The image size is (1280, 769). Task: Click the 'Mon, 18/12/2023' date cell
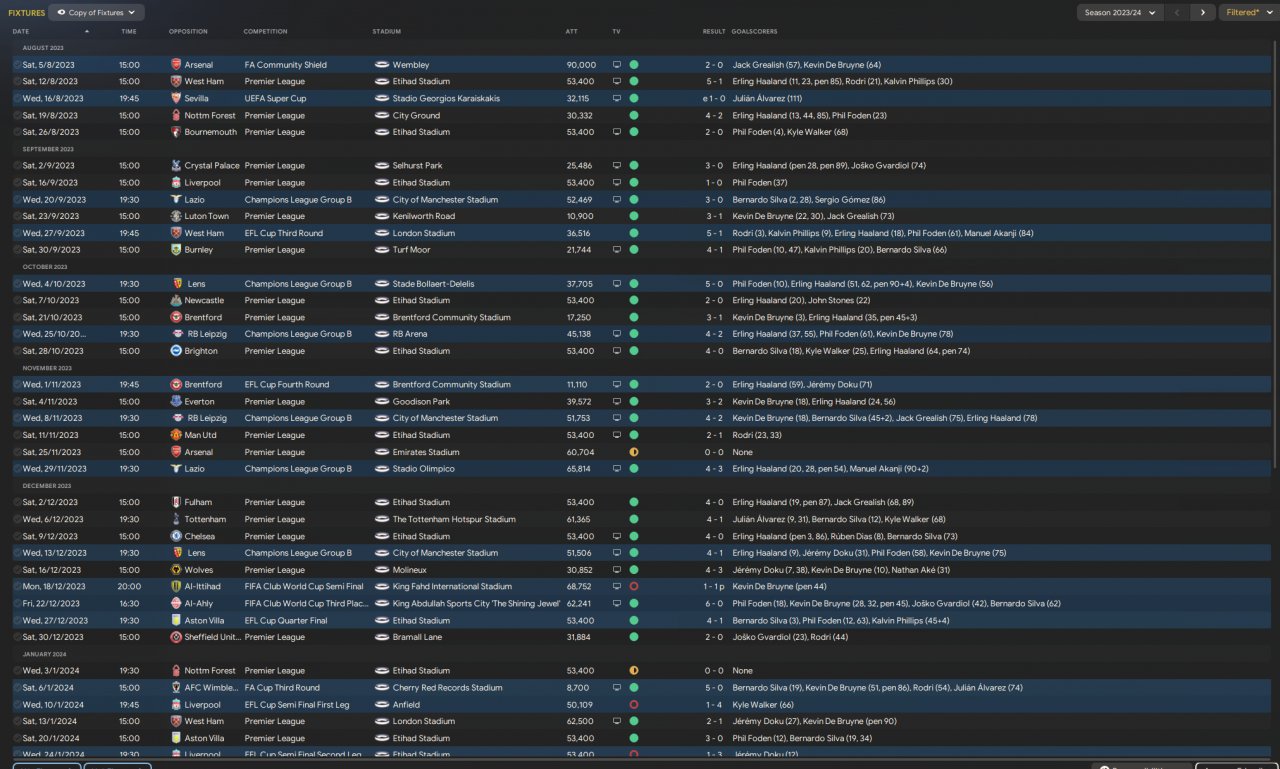55,587
